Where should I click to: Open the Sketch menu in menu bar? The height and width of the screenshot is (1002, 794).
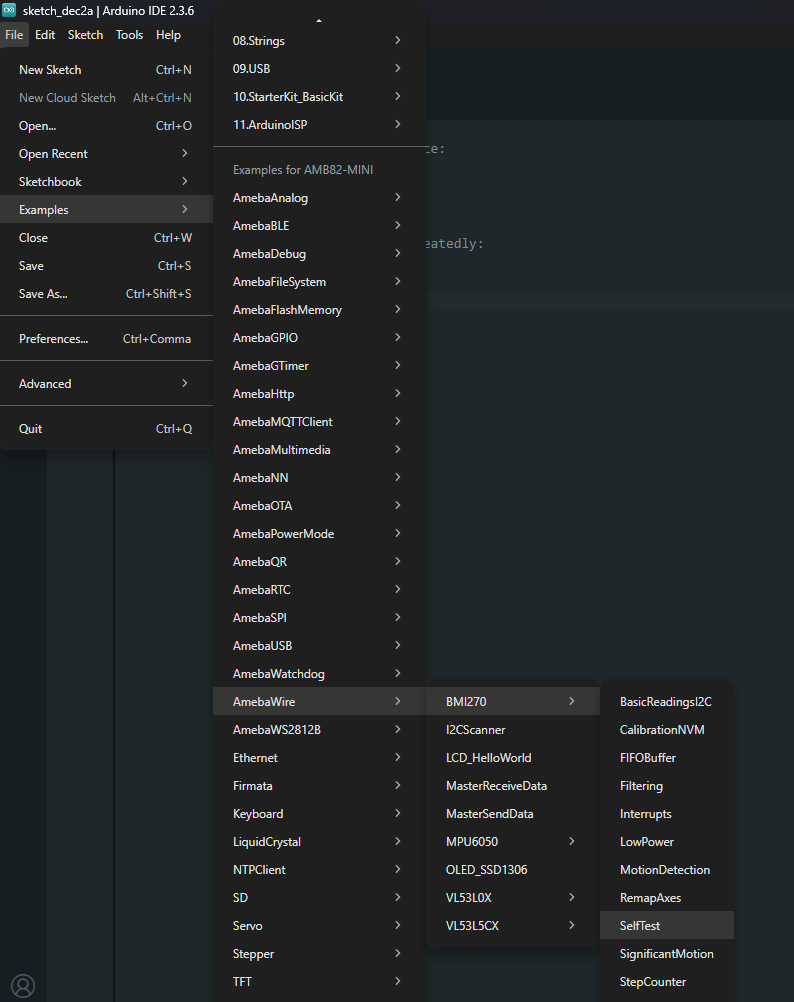point(85,35)
